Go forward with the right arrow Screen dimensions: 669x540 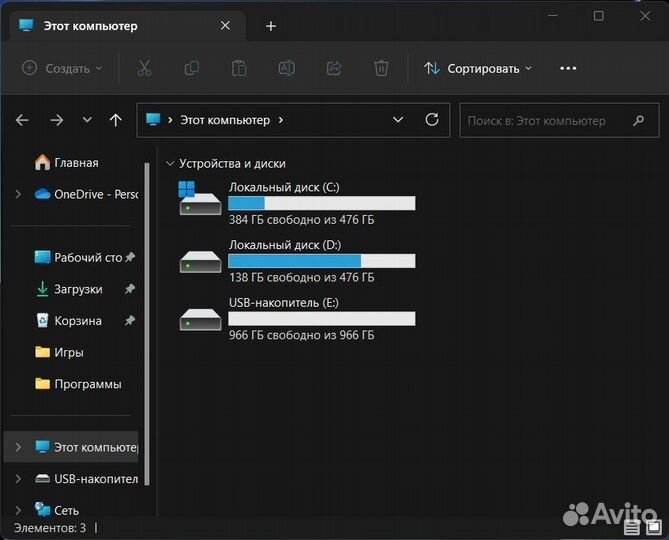(x=56, y=120)
